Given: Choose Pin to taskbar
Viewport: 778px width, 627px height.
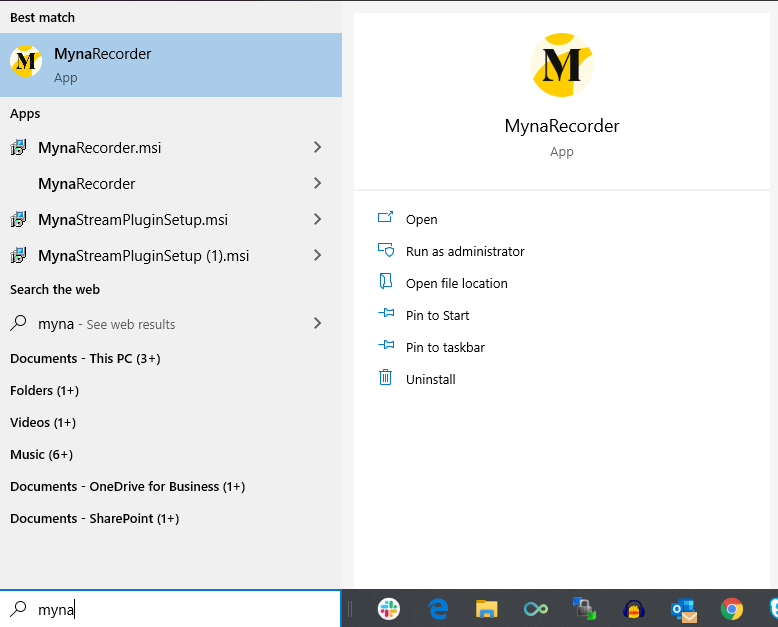Looking at the screenshot, I should coord(445,347).
